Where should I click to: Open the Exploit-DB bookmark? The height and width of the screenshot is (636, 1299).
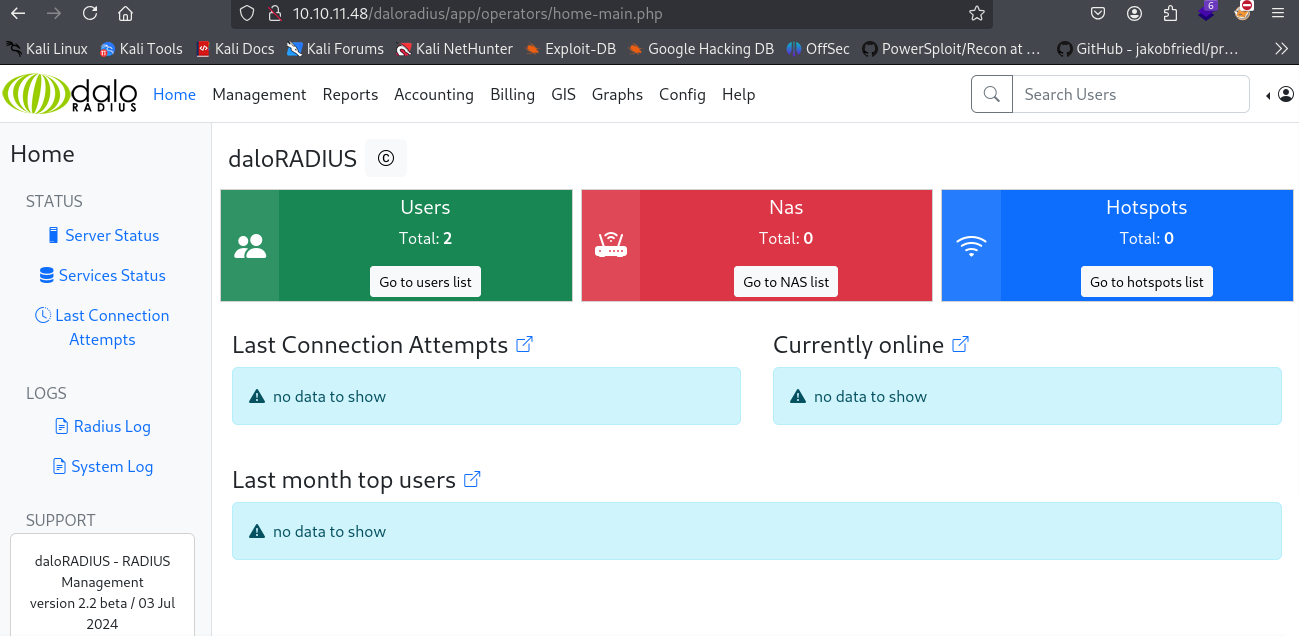[570, 48]
